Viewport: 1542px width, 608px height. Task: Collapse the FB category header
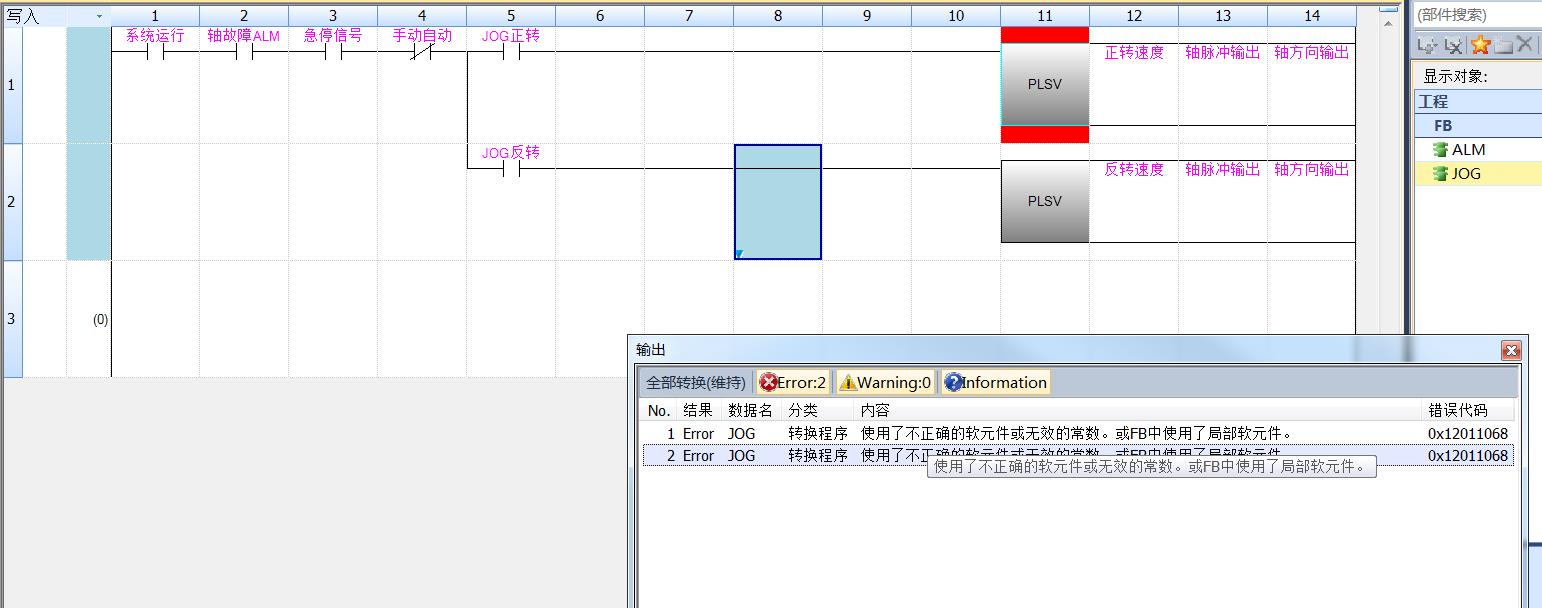point(1443,126)
